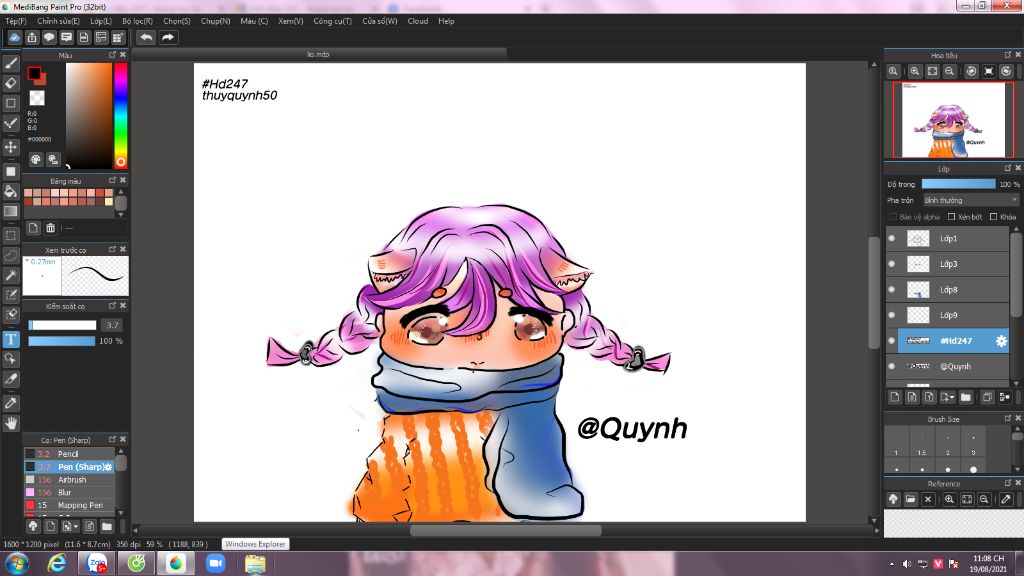Hide the #Hd247 layer
Screen dimensions: 1024x576
coord(891,340)
